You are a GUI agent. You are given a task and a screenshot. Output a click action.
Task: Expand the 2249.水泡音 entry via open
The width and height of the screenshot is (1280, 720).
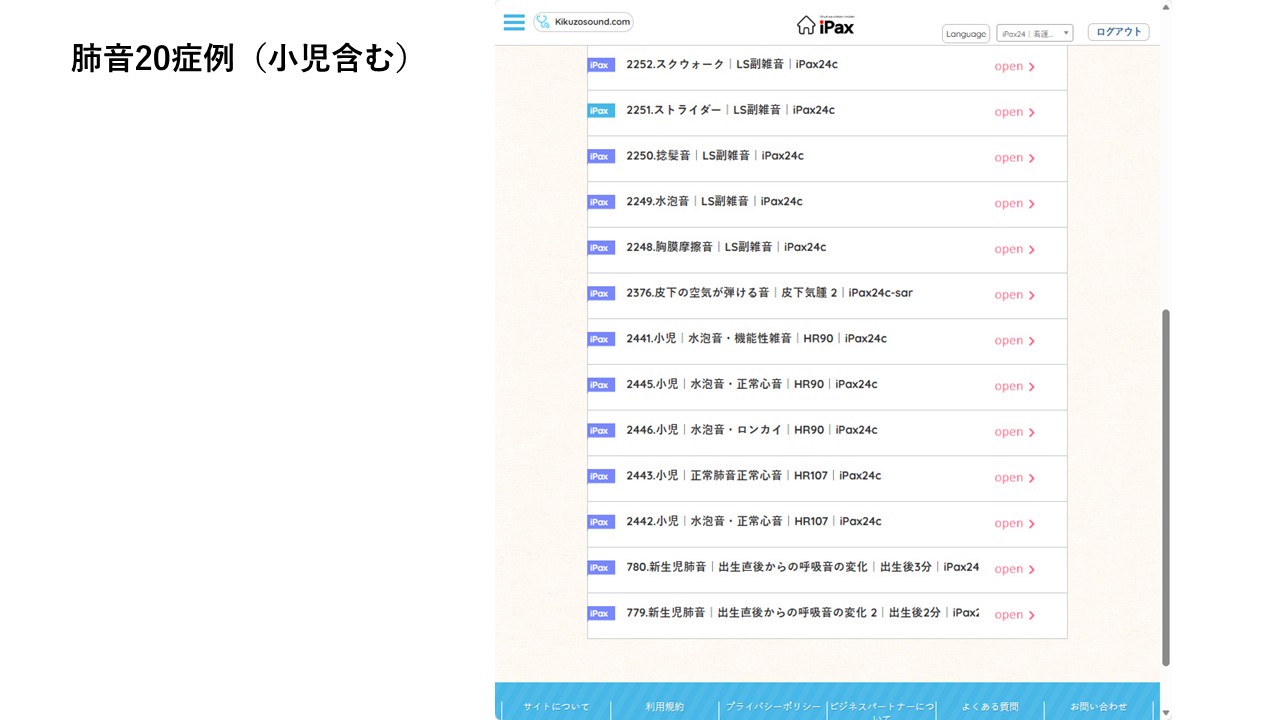coord(1014,203)
